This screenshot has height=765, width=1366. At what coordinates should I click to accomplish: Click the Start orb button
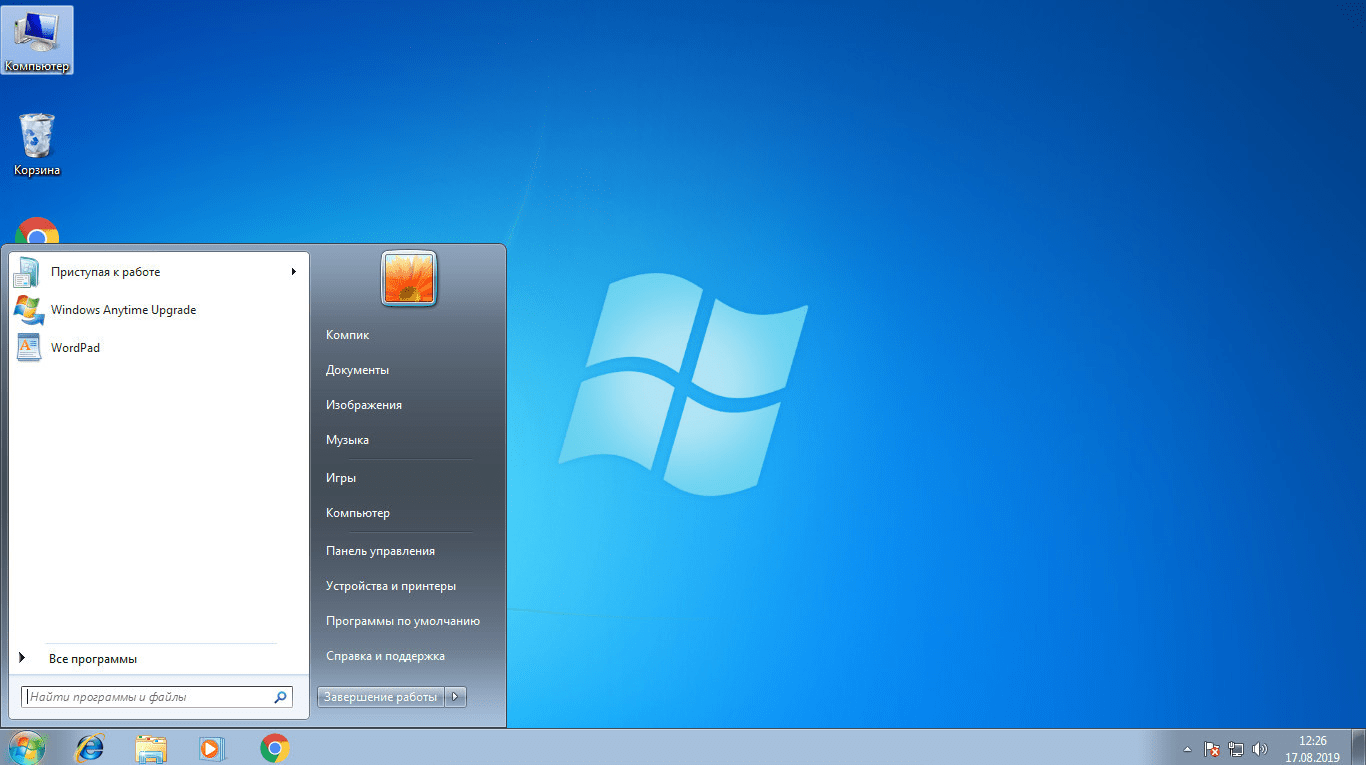pyautogui.click(x=26, y=747)
